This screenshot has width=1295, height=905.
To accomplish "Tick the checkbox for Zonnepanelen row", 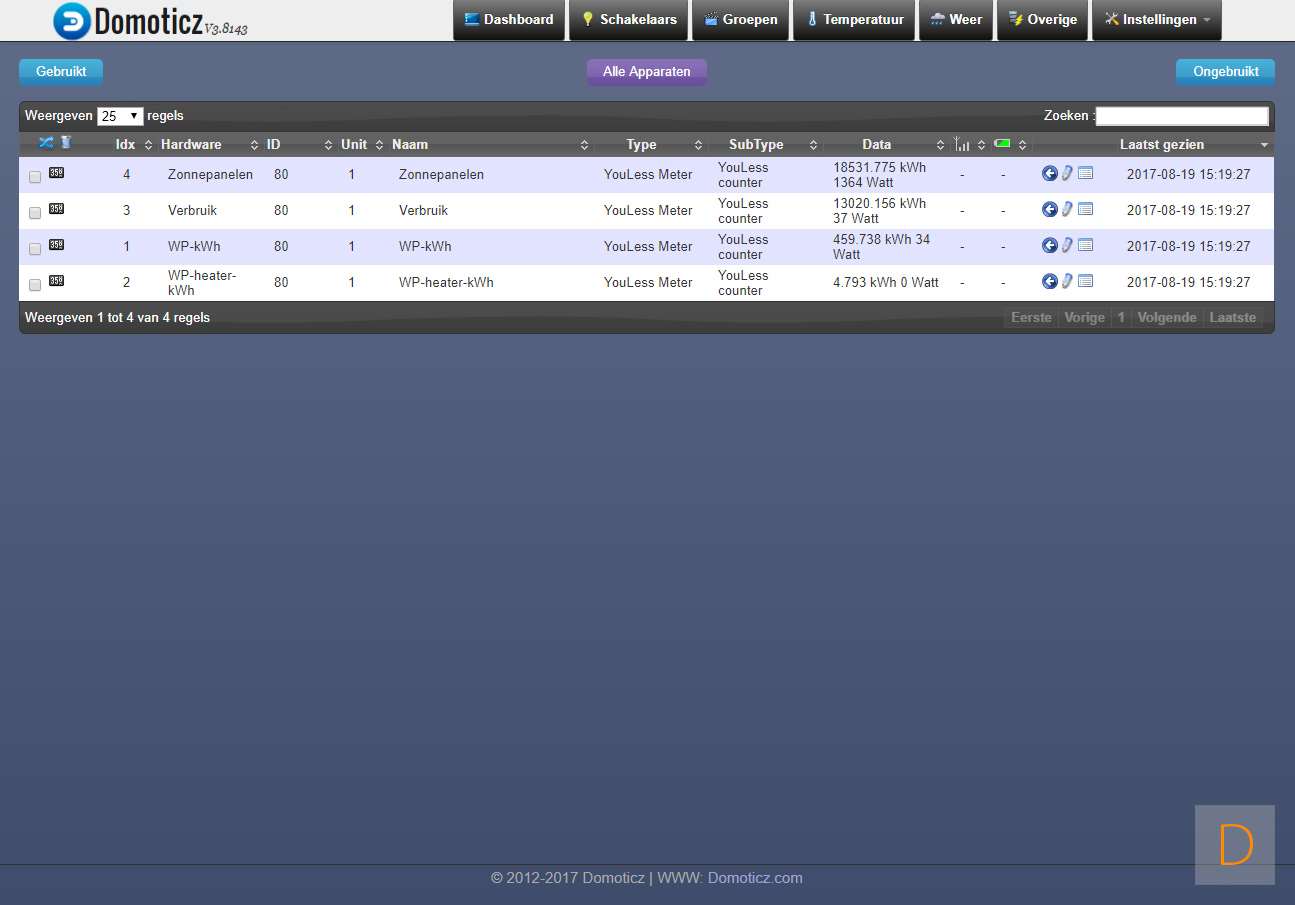I will (35, 177).
